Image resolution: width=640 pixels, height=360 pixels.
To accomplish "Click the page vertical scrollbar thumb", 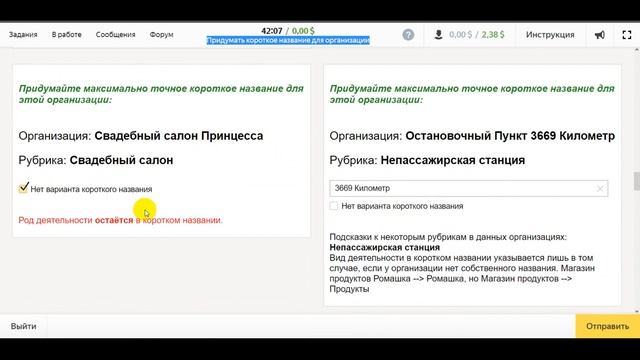I will [636, 181].
